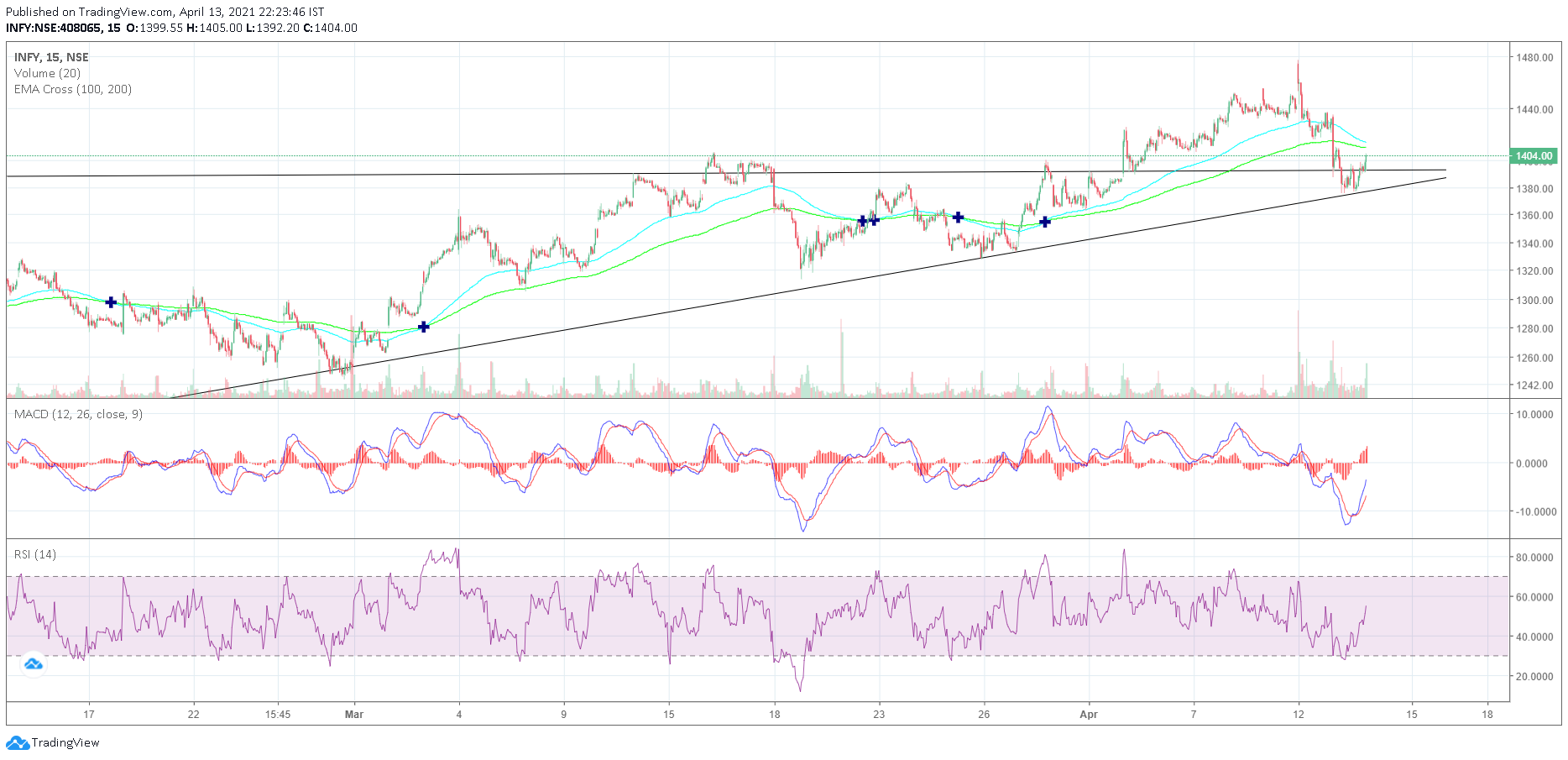Click the -10.0000 MACD axis label
Screen dimensions: 1568x760
pyautogui.click(x=1534, y=511)
